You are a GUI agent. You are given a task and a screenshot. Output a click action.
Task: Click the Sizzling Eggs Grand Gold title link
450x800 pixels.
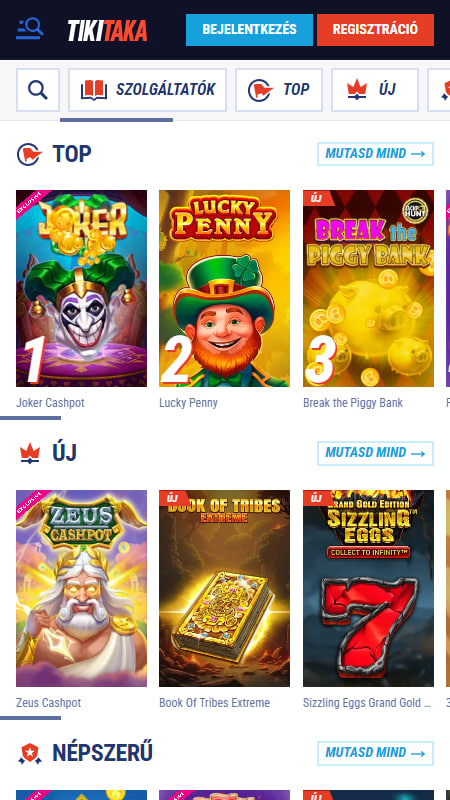[367, 703]
